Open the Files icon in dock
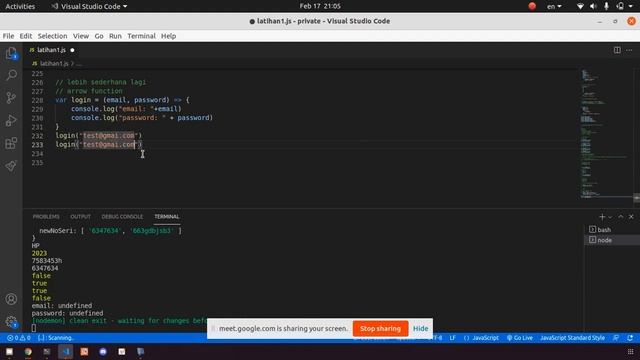Screen dimensions: 640x360 click(x=9, y=351)
